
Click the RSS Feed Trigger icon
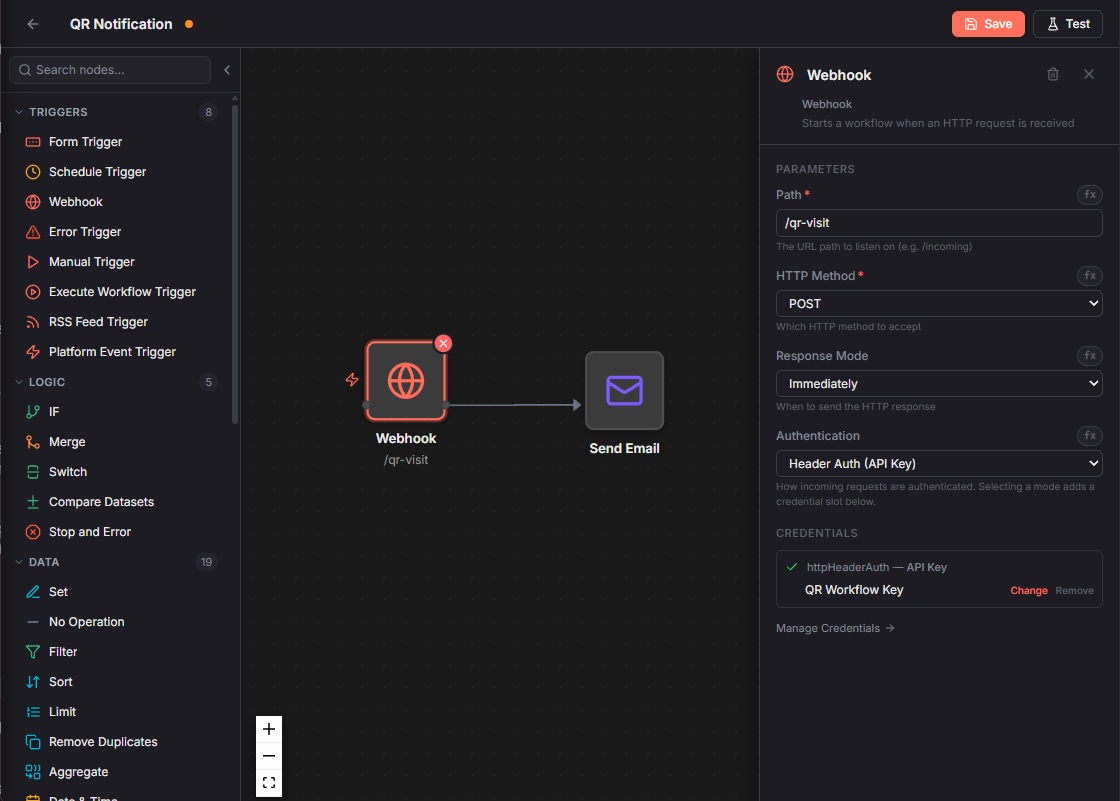coord(33,322)
